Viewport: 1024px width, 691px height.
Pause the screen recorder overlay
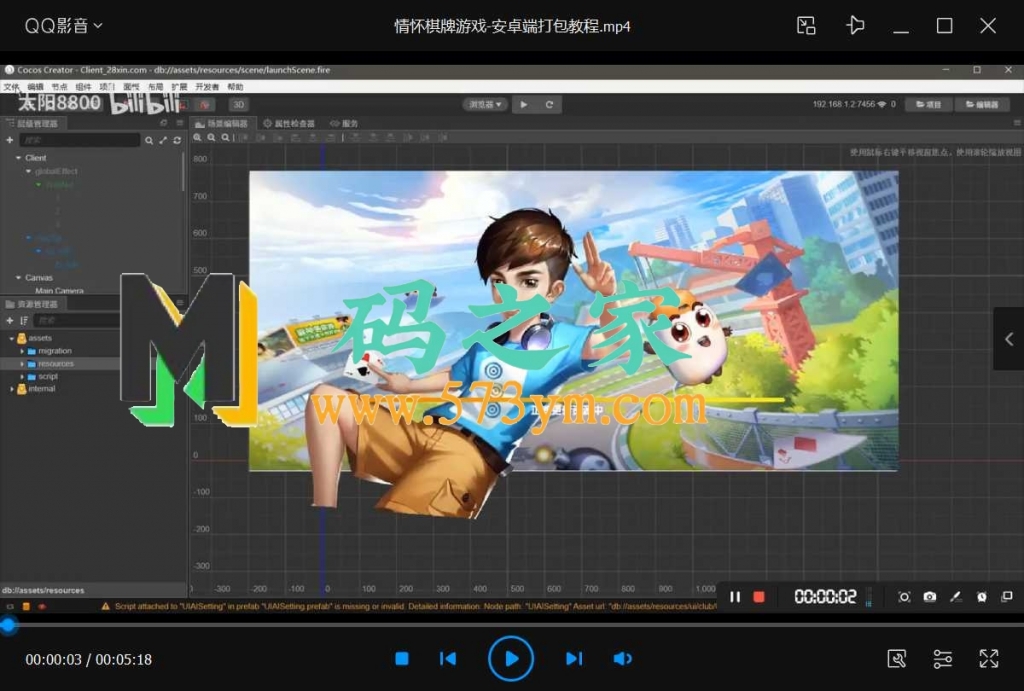coord(735,596)
